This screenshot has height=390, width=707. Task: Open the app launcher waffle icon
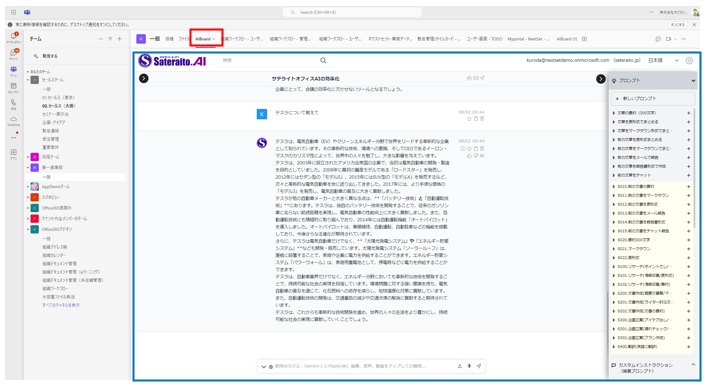pos(14,12)
